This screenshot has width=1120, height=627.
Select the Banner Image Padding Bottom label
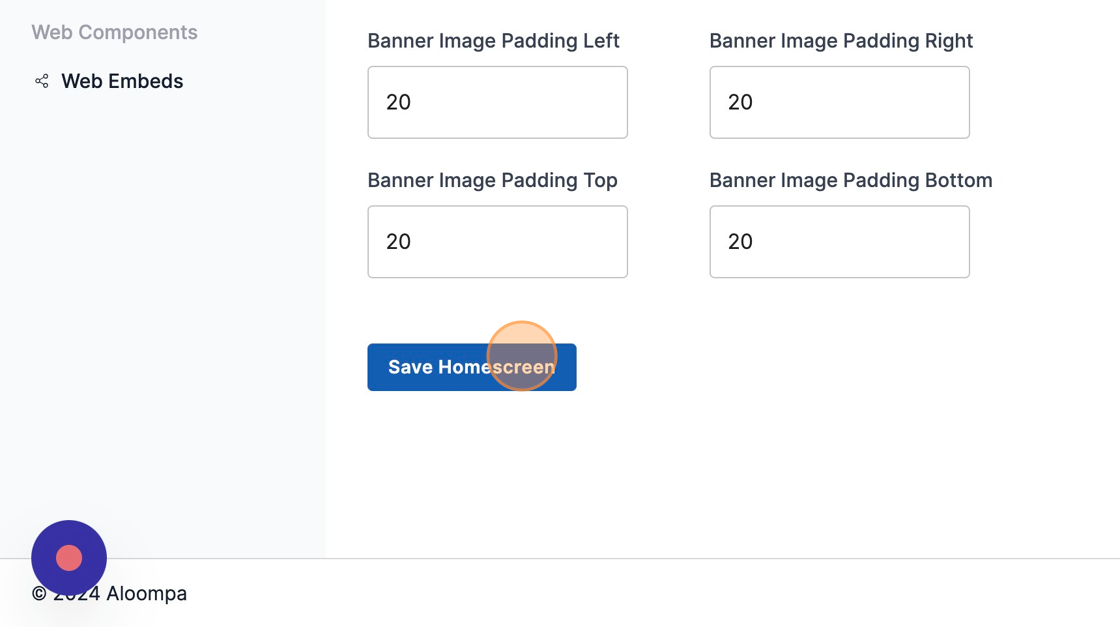tap(850, 180)
